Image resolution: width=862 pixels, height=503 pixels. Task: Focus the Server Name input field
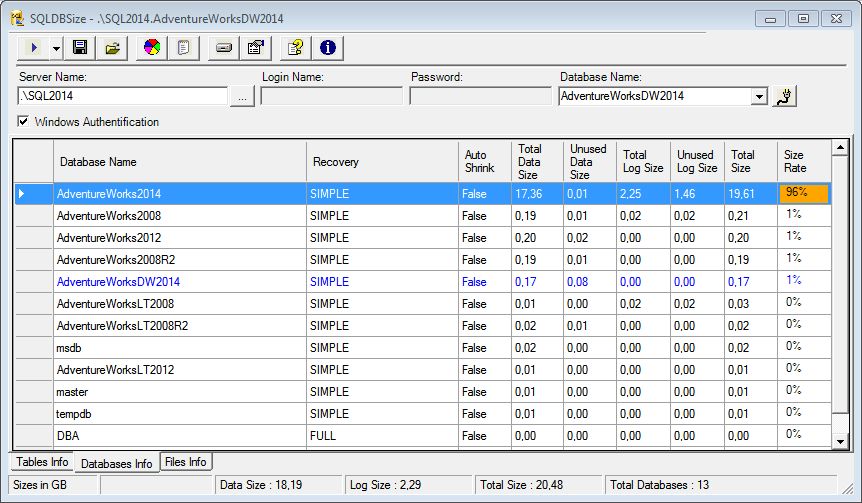[x=123, y=96]
